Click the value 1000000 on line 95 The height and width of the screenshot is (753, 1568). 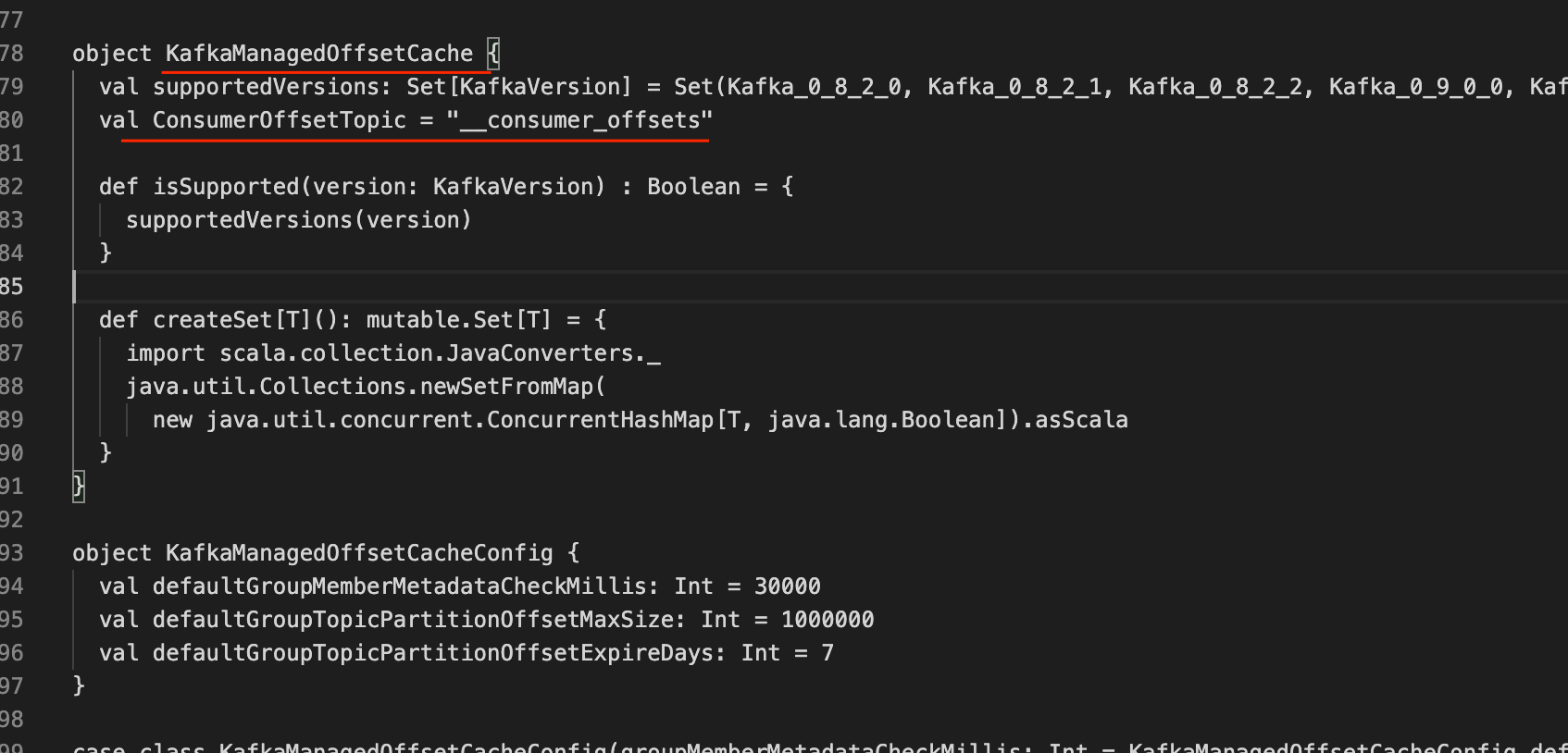pyautogui.click(x=827, y=620)
